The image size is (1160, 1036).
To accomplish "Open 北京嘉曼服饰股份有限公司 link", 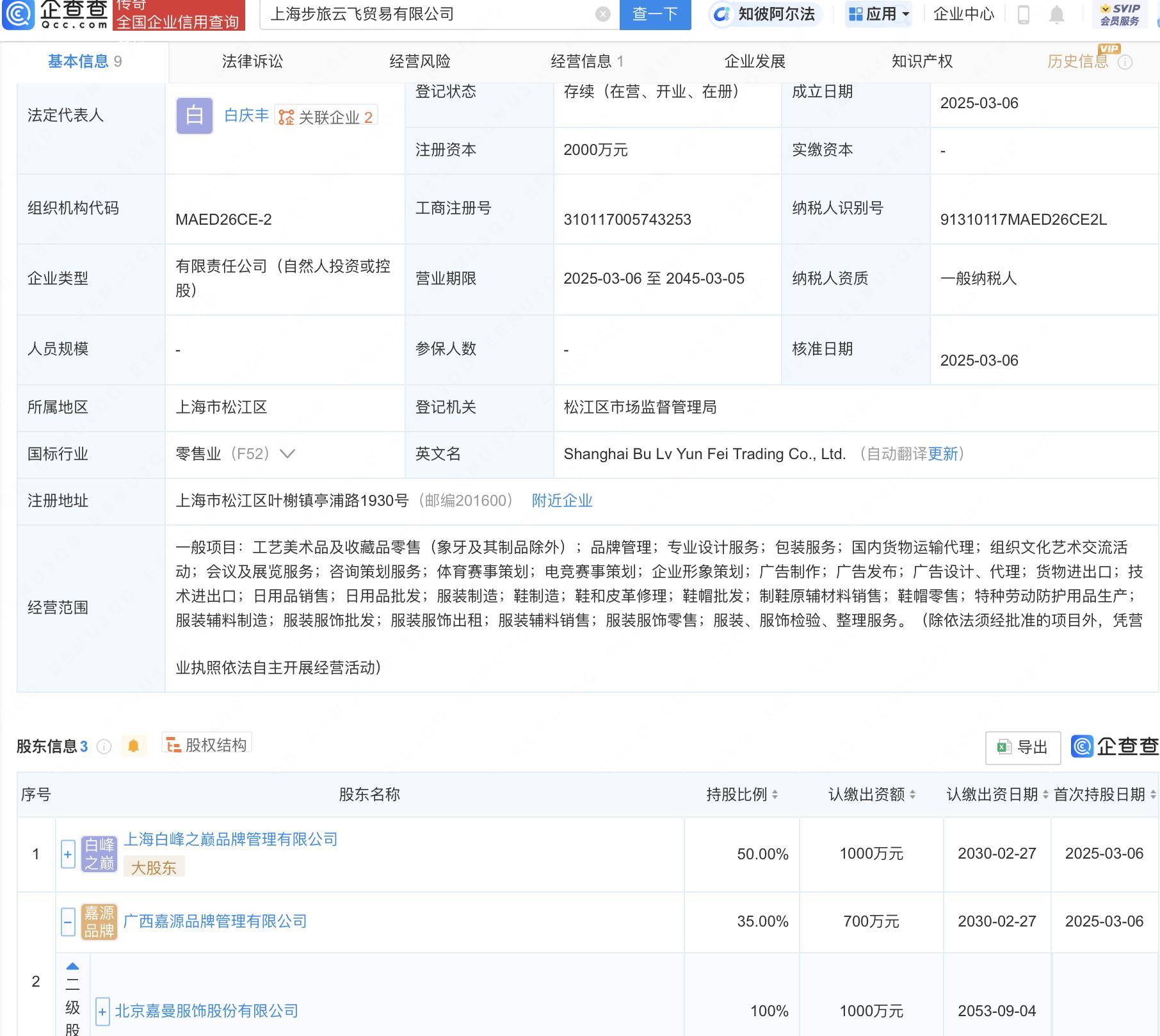I will click(207, 1011).
